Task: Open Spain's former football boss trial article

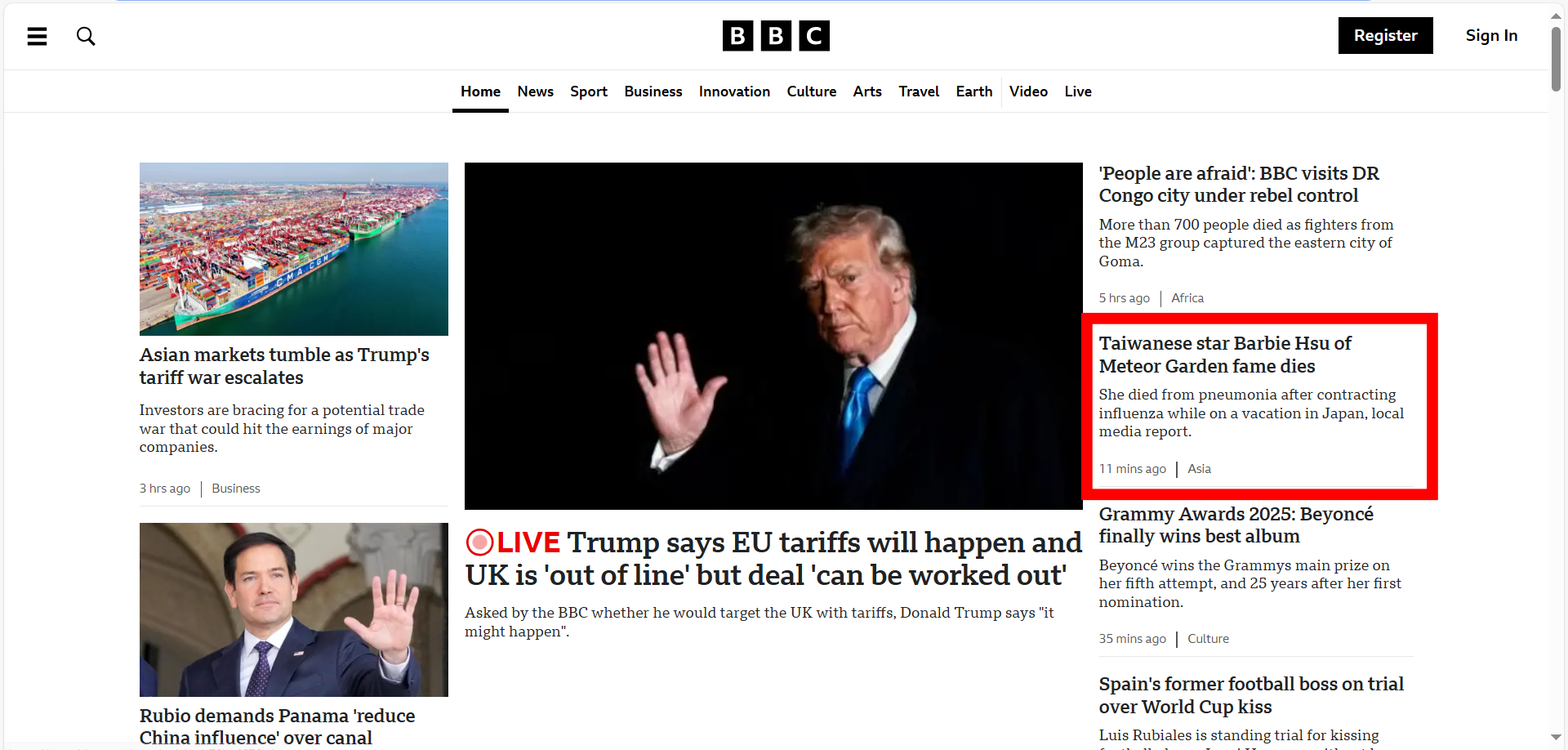Action: pos(1251,695)
